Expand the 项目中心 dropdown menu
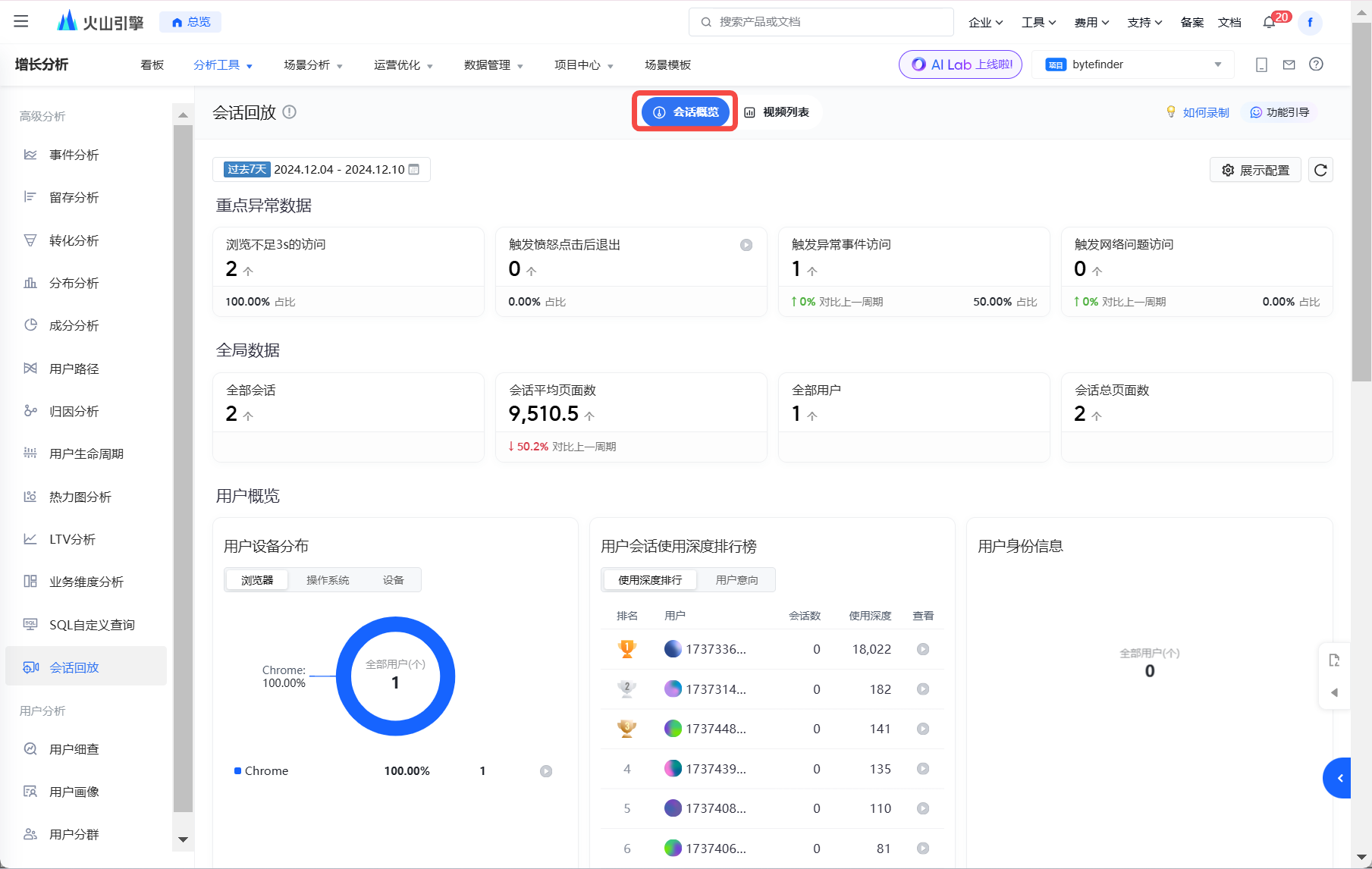 tap(584, 65)
